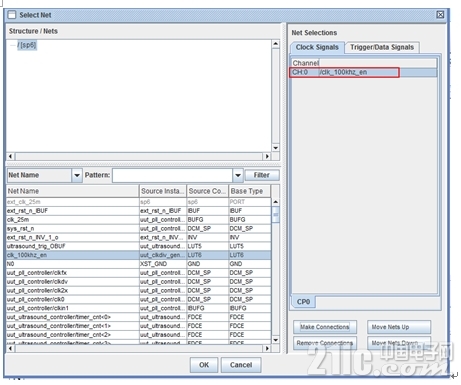461x385 pixels.
Task: Click the Select Net title bar window icon
Action: (12, 15)
